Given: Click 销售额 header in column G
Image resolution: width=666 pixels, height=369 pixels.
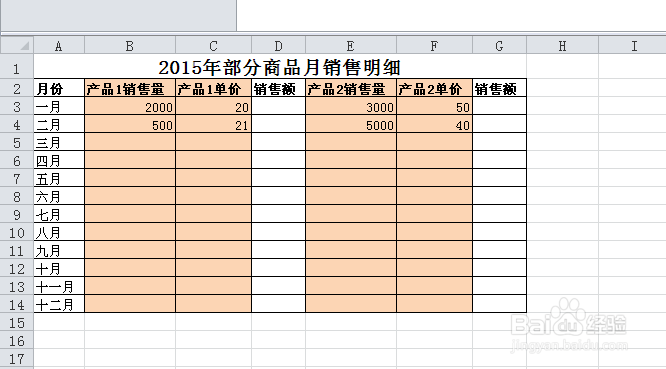Looking at the screenshot, I should pyautogui.click(x=500, y=88).
